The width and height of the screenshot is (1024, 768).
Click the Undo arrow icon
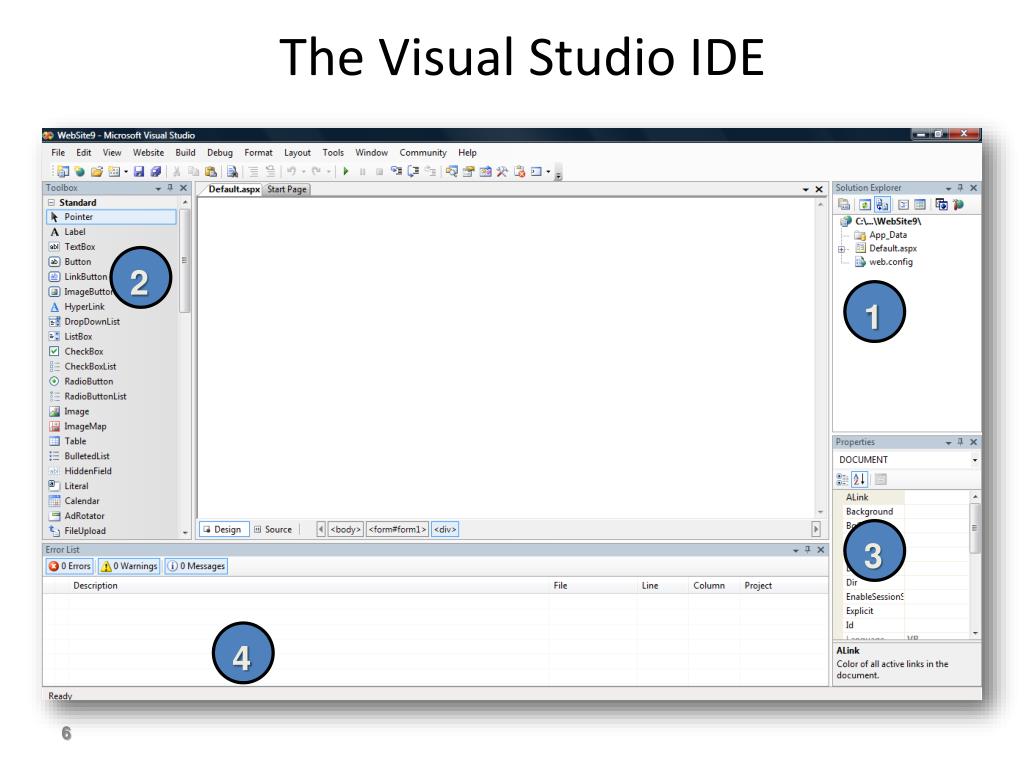point(291,171)
